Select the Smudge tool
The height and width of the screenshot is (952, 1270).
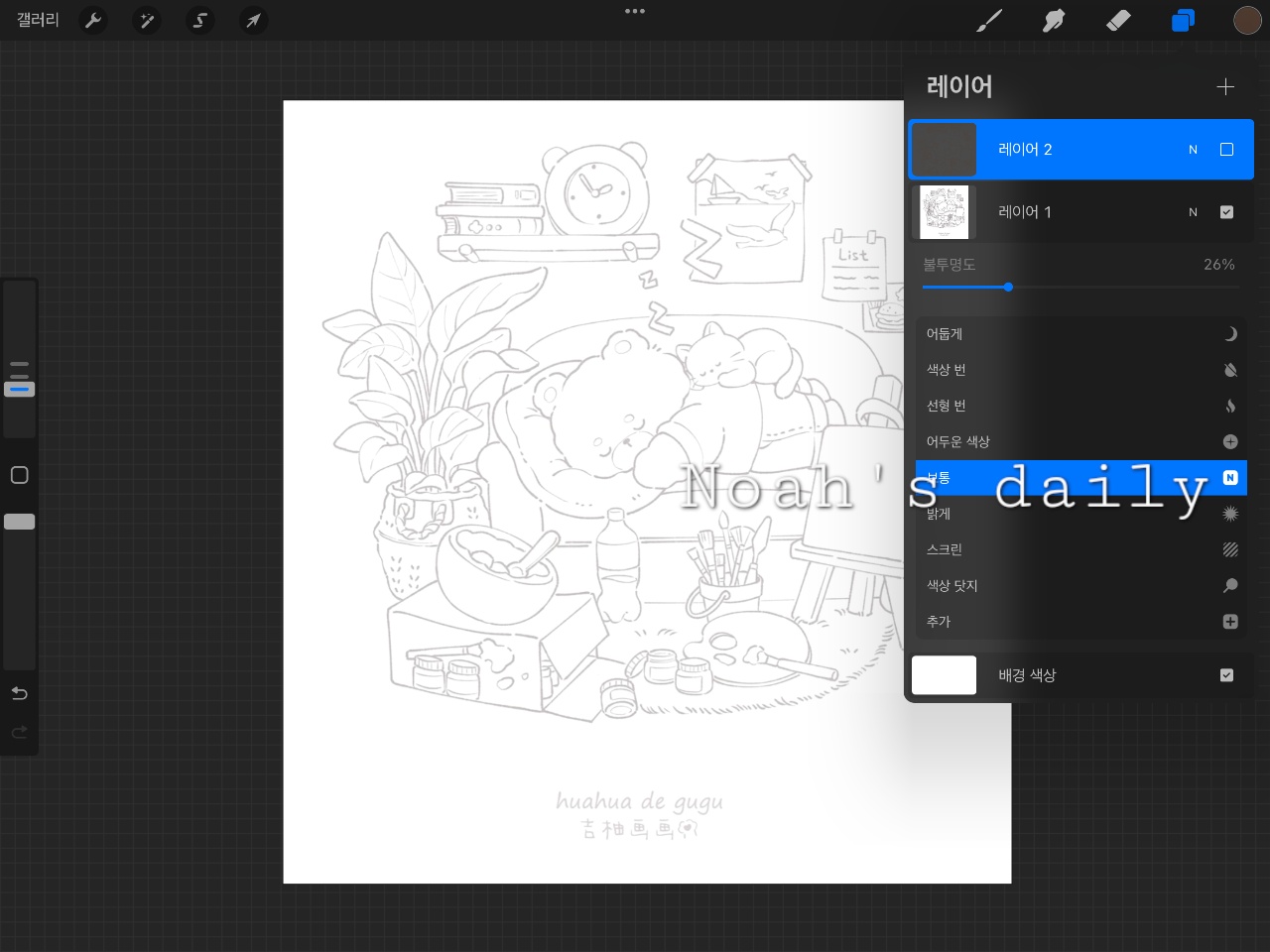click(x=1054, y=20)
